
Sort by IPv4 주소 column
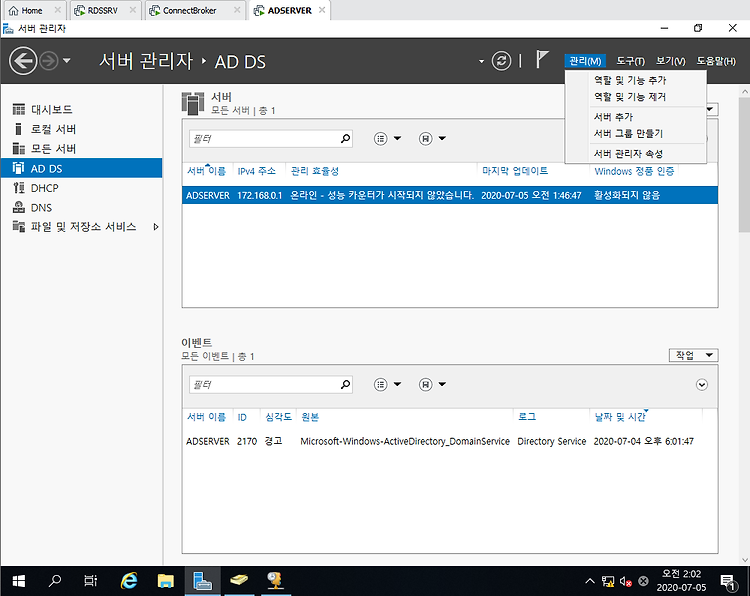(x=256, y=171)
